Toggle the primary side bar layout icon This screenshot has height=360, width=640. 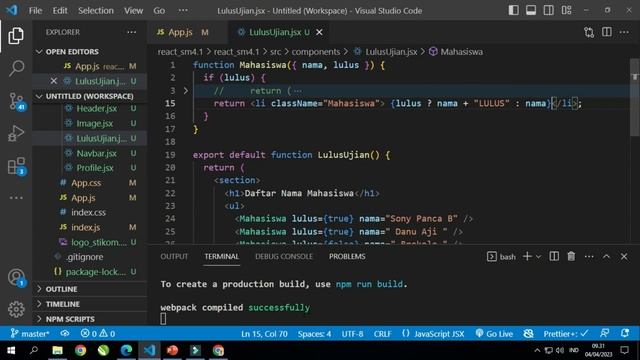513,11
